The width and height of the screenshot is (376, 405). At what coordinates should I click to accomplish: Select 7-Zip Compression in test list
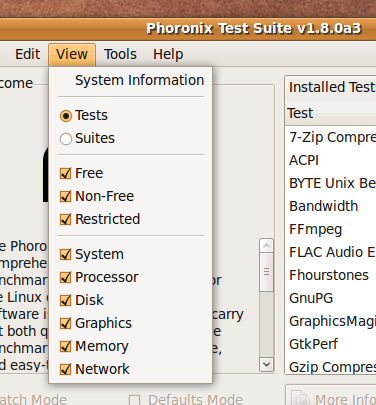pyautogui.click(x=331, y=137)
